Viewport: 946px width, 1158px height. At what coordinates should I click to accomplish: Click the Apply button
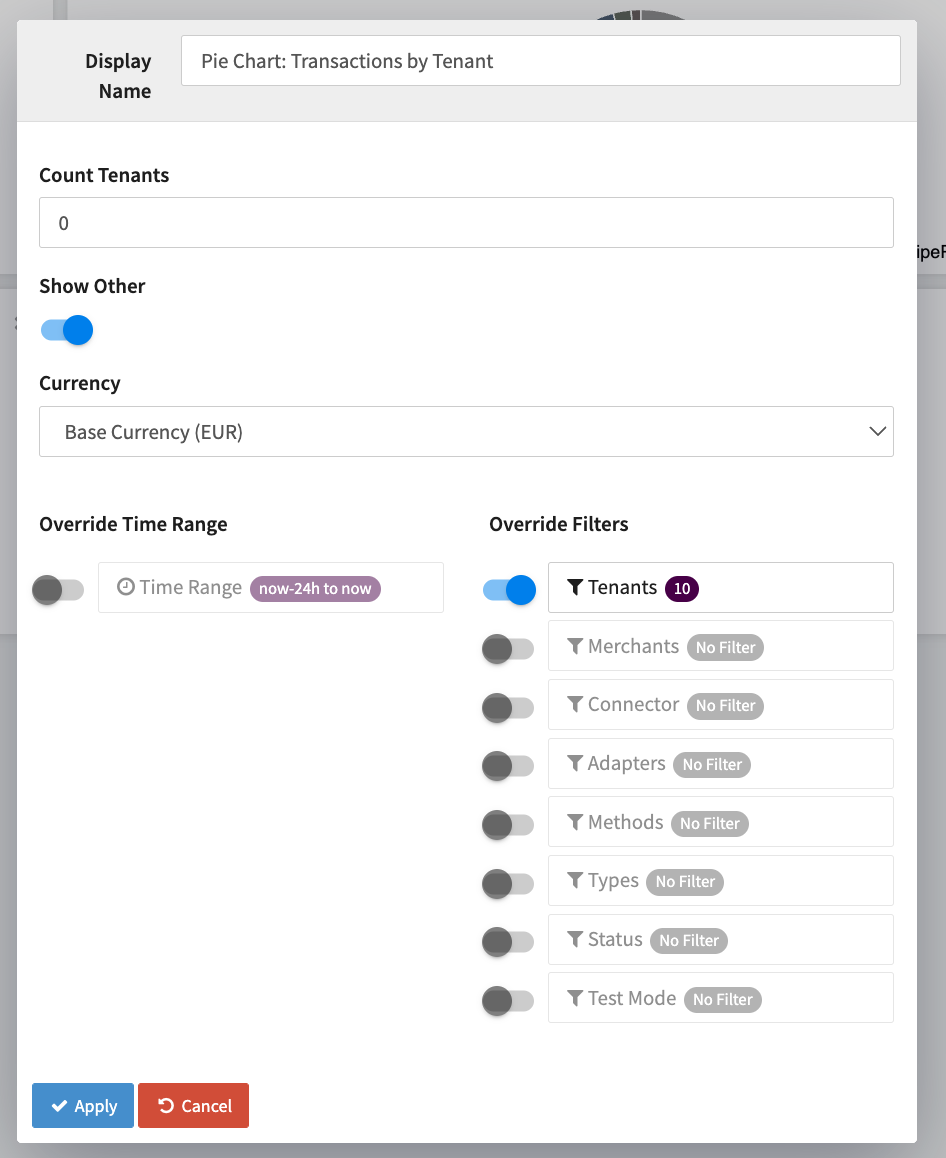point(83,1106)
